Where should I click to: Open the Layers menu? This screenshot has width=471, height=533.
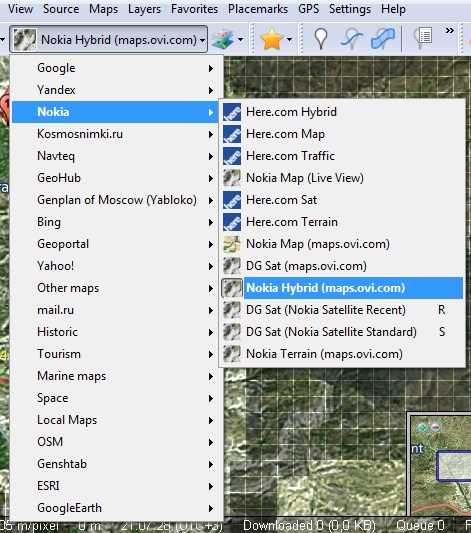click(x=144, y=9)
